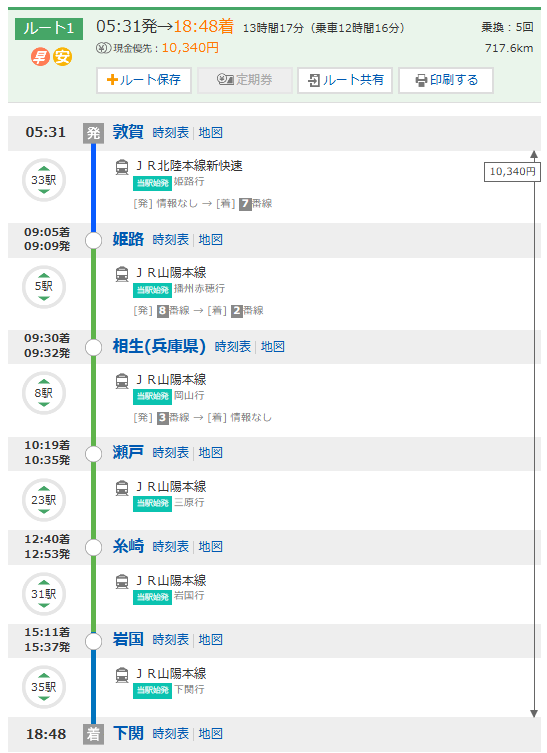The width and height of the screenshot is (547, 753).
Task: Click the orange 早 badge icon
Action: [x=40, y=57]
